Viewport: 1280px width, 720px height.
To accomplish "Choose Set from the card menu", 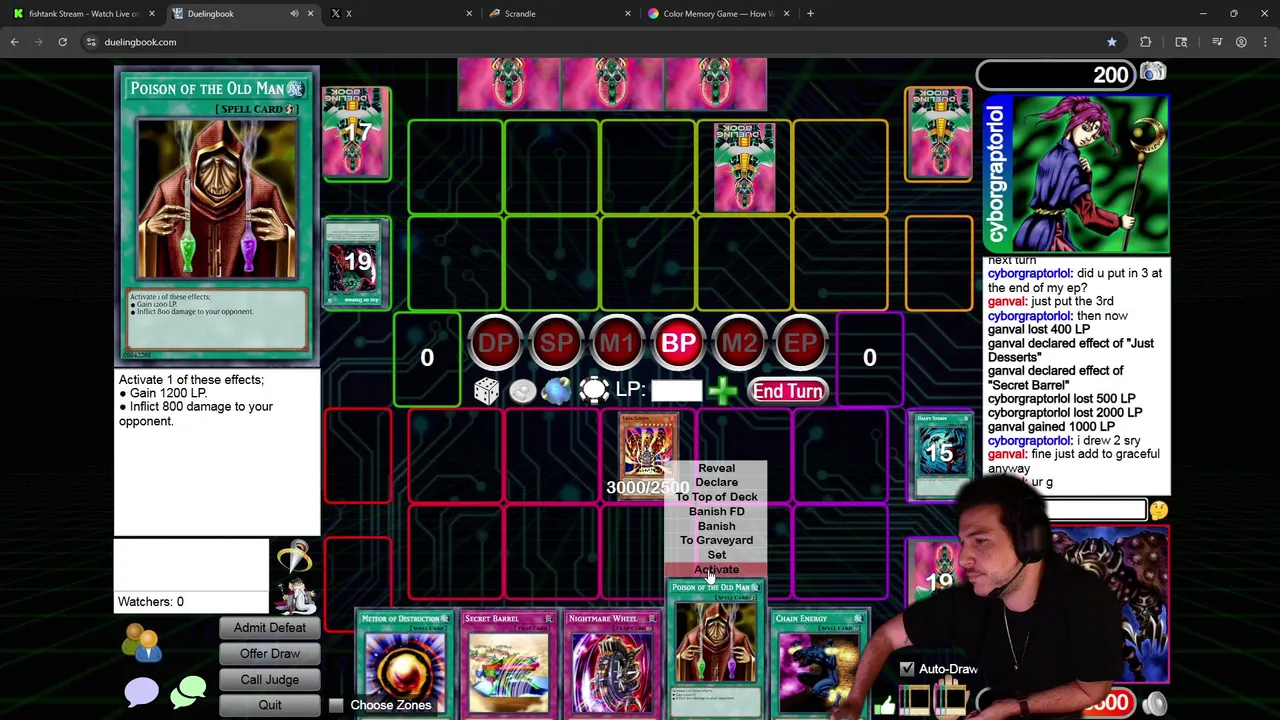I will coord(716,555).
